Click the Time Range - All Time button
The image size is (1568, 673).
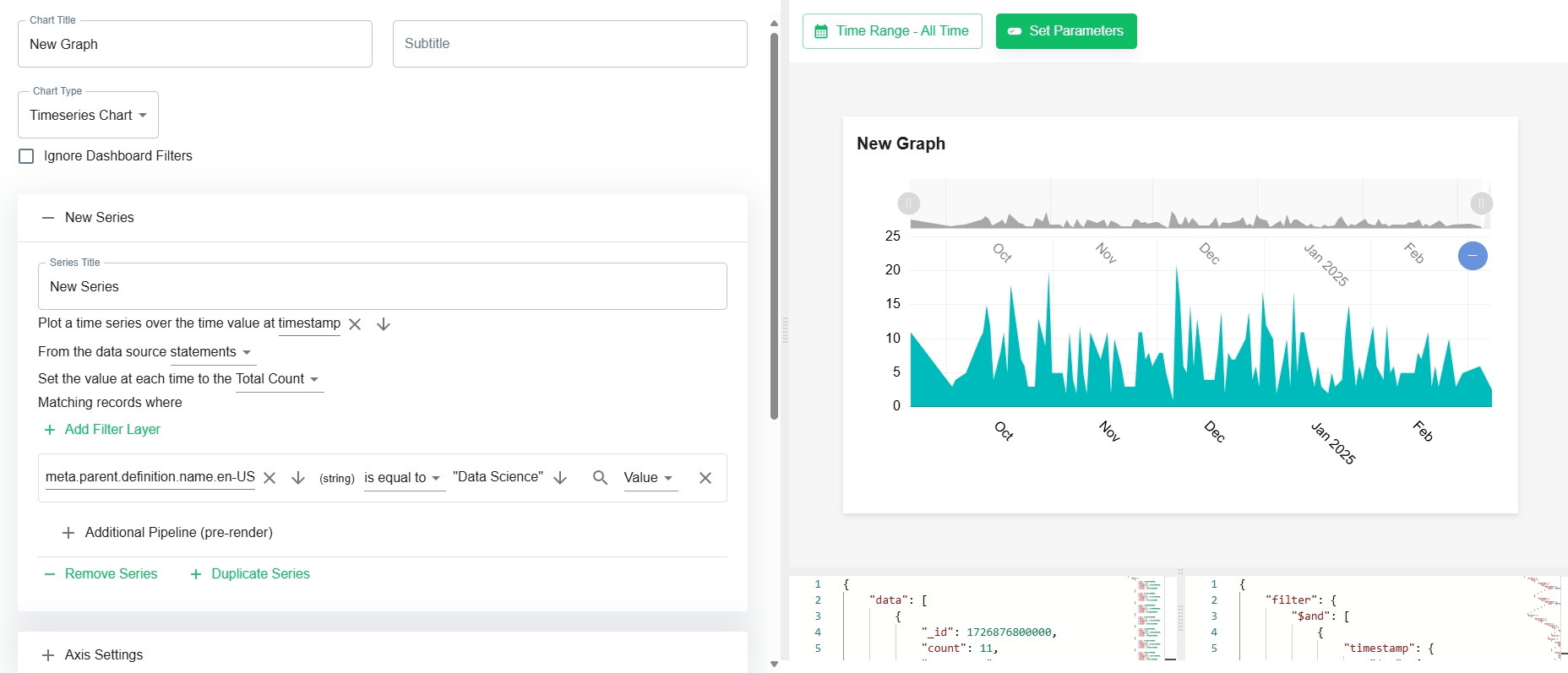tap(892, 31)
